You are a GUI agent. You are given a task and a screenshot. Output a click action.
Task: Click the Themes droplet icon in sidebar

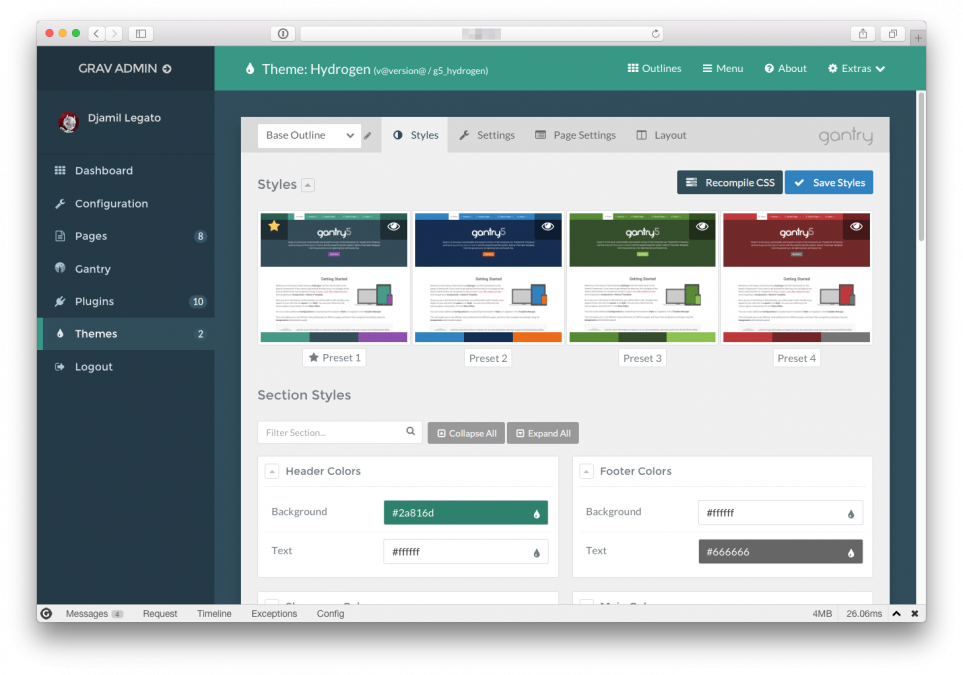60,334
